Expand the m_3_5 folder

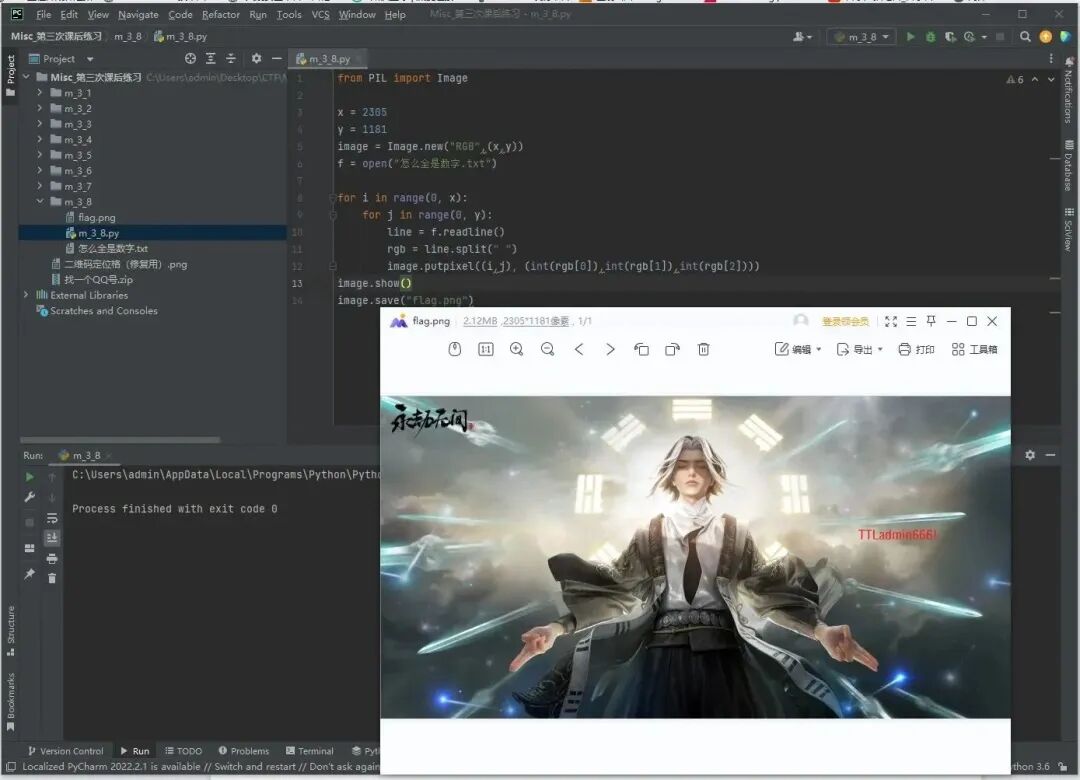pos(39,155)
